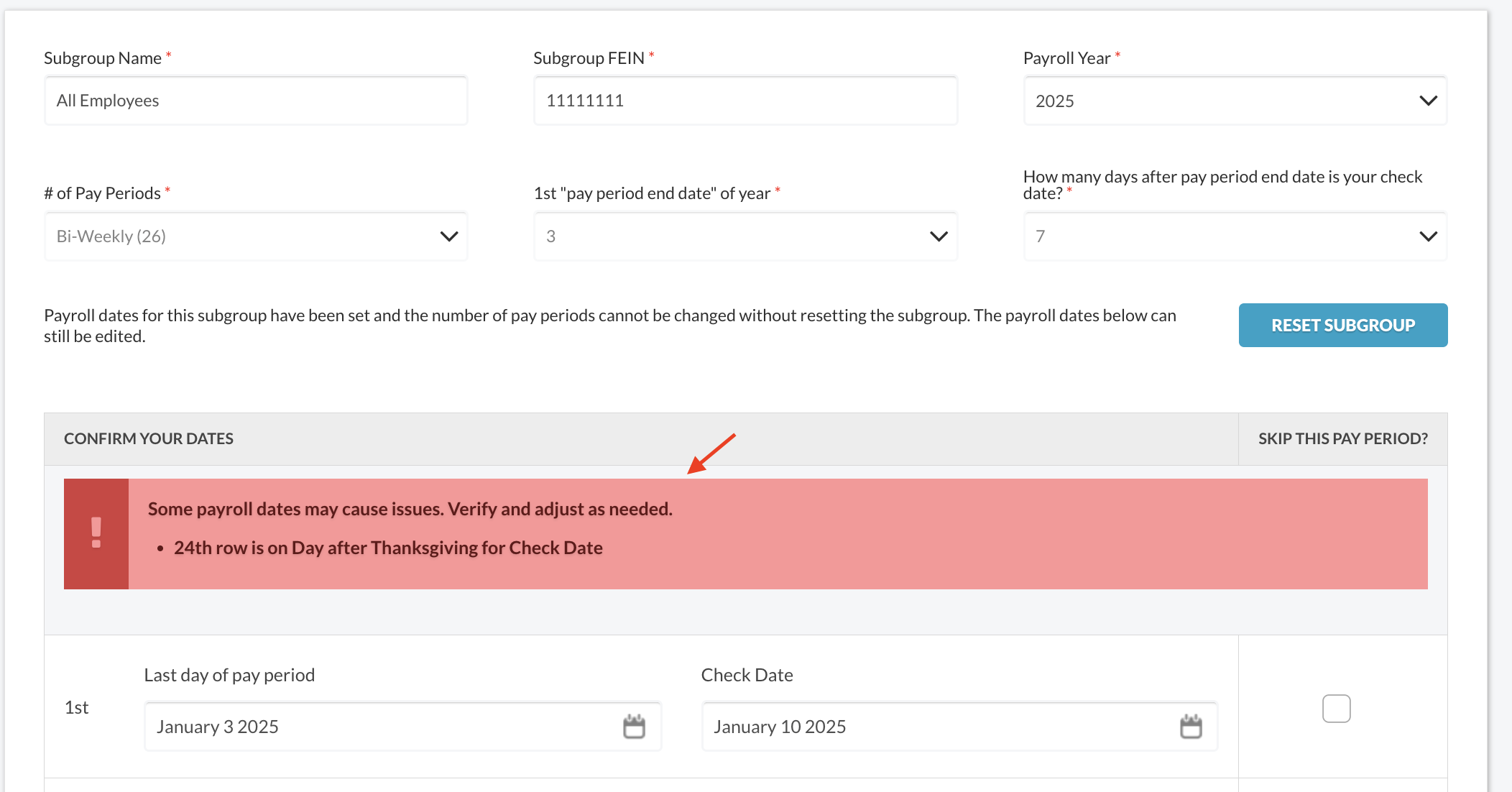Image resolution: width=1512 pixels, height=792 pixels.
Task: Open calendar picker for last day of pay period
Action: click(x=634, y=727)
